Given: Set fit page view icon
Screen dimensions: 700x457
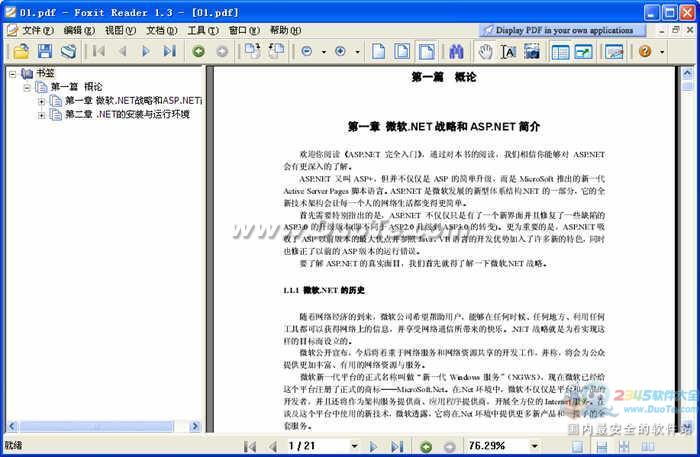Looking at the screenshot, I should pyautogui.click(x=402, y=52).
